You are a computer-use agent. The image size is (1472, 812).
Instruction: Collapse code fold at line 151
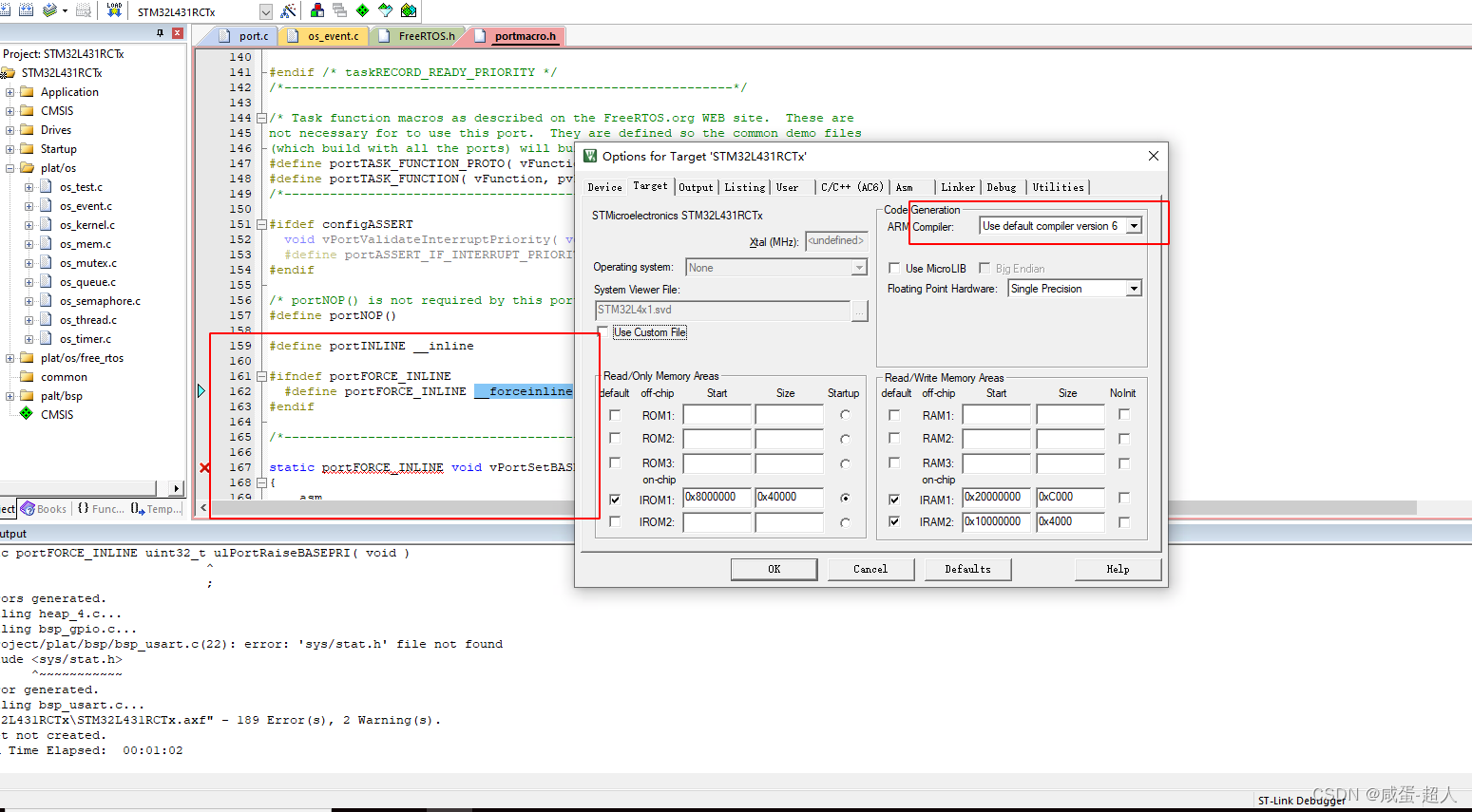(261, 225)
